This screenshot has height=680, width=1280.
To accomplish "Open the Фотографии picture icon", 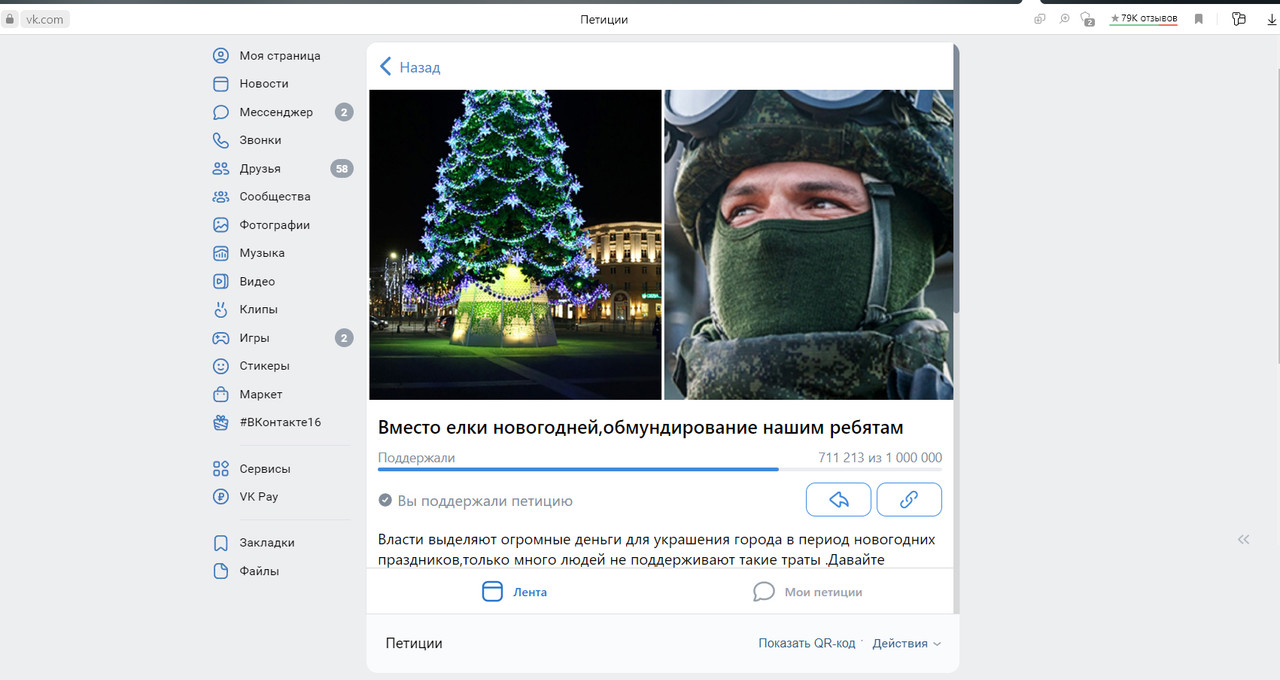I will [221, 225].
